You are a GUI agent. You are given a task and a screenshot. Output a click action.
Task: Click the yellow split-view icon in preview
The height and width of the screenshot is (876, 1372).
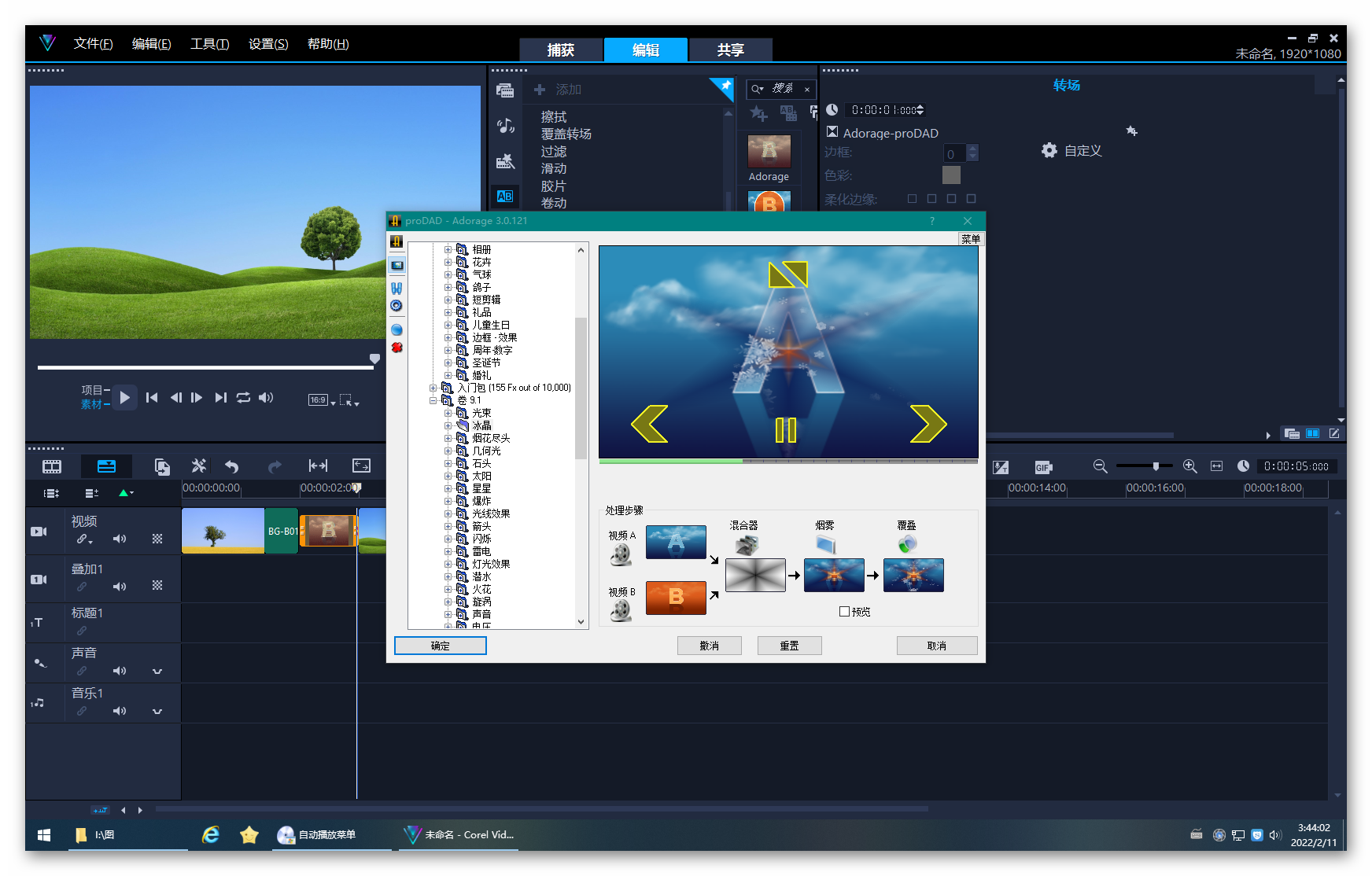pyautogui.click(x=788, y=274)
